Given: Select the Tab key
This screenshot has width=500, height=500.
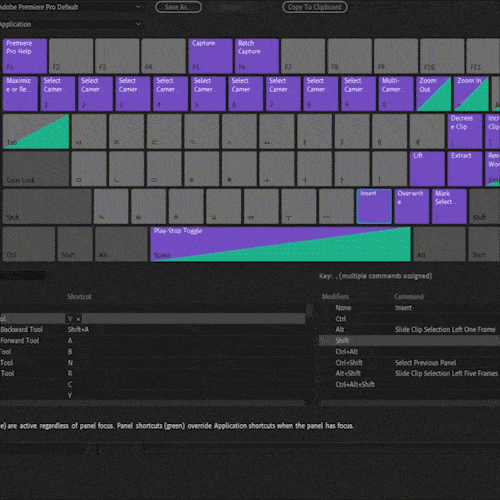Looking at the screenshot, I should pyautogui.click(x=36, y=131).
